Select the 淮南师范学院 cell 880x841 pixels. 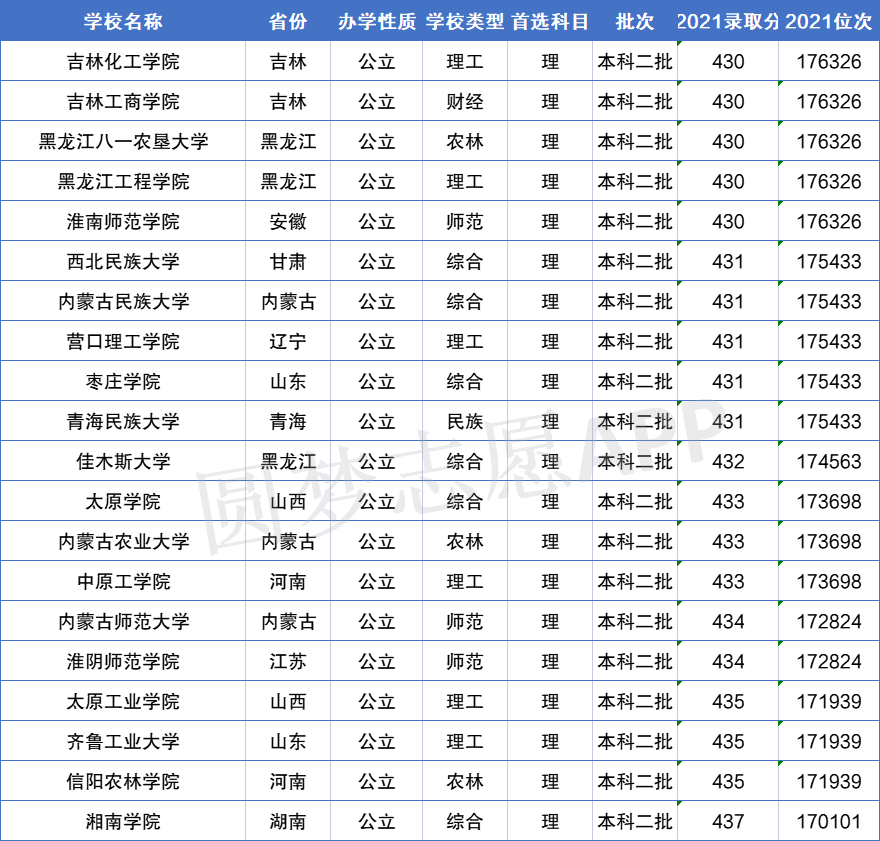coord(123,222)
